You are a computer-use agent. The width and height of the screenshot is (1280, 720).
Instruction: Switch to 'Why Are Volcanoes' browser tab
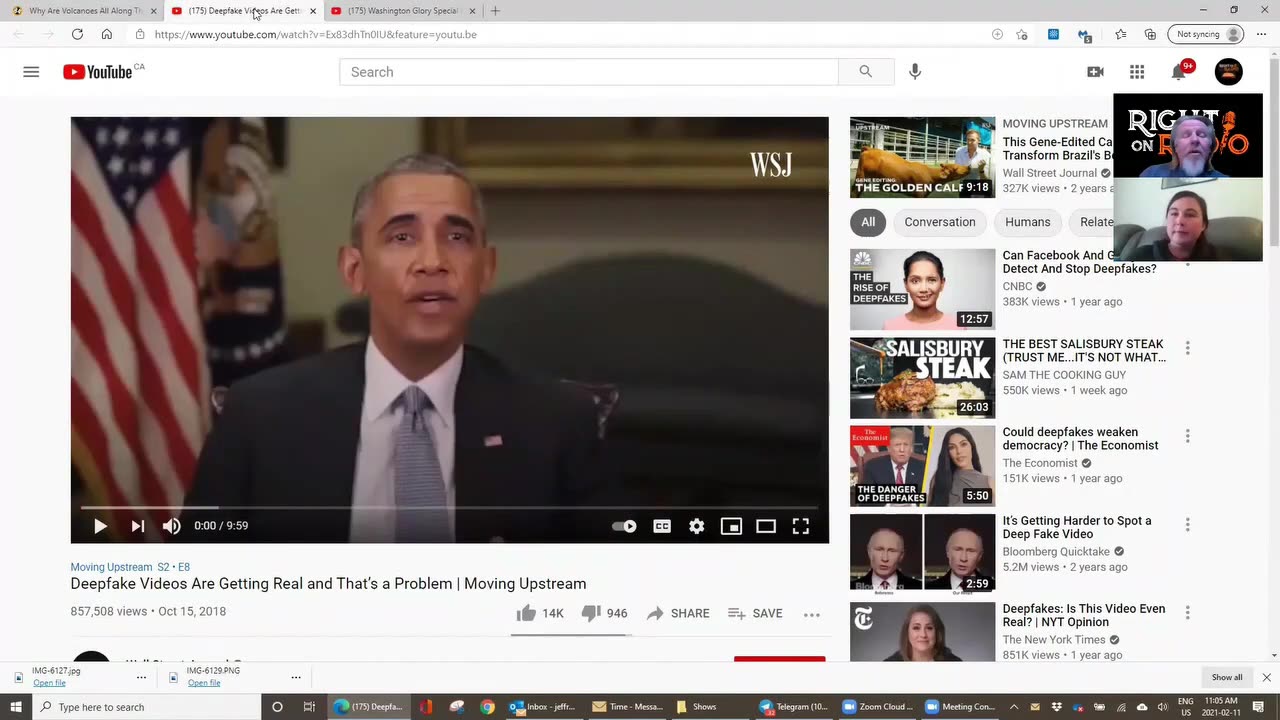[85, 11]
